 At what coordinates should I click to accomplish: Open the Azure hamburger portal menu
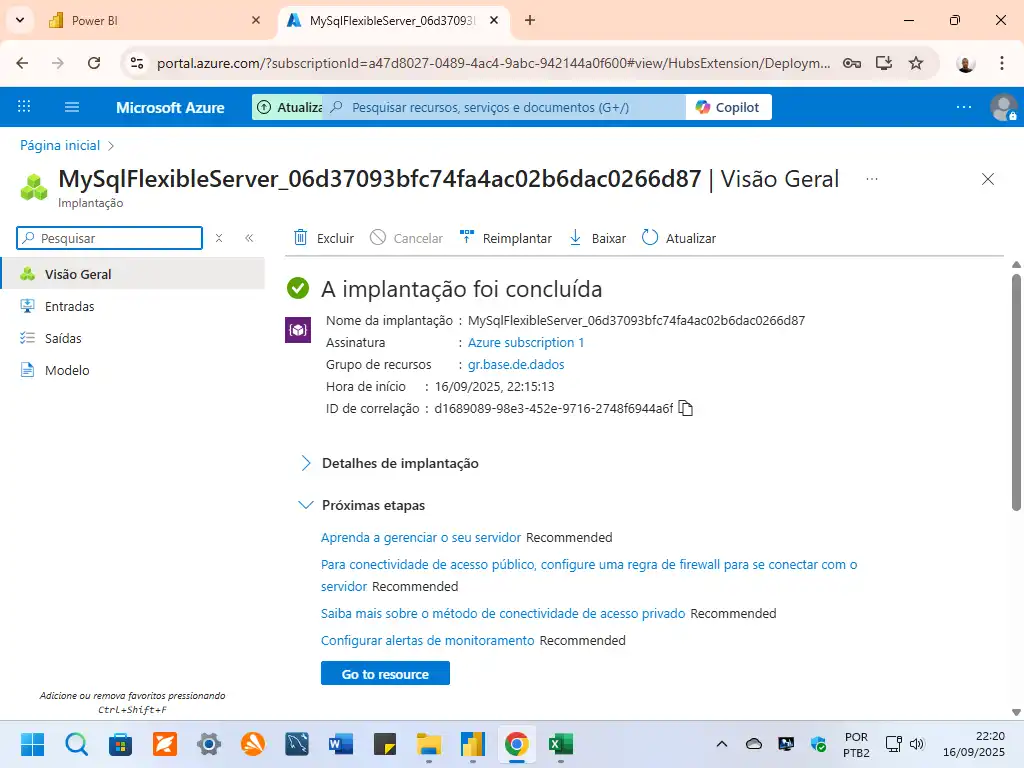pyautogui.click(x=72, y=106)
